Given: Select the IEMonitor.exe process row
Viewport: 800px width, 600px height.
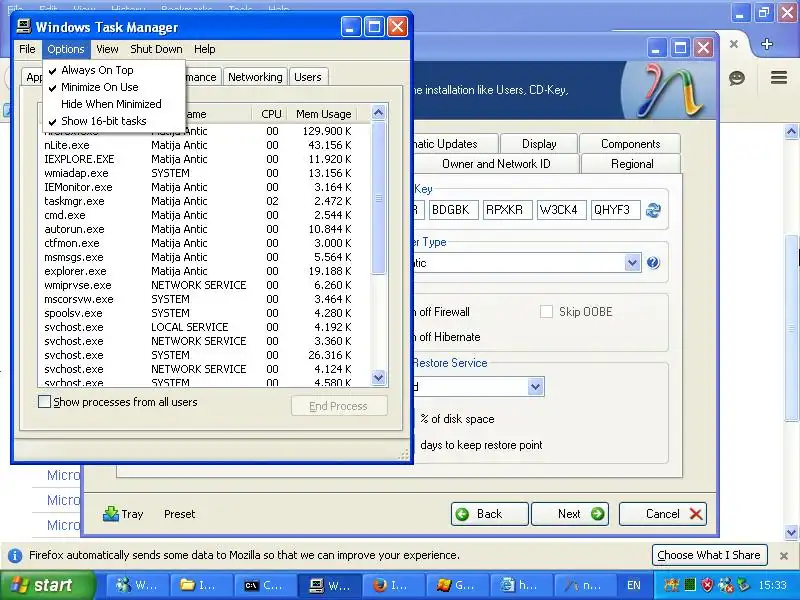Looking at the screenshot, I should point(204,187).
